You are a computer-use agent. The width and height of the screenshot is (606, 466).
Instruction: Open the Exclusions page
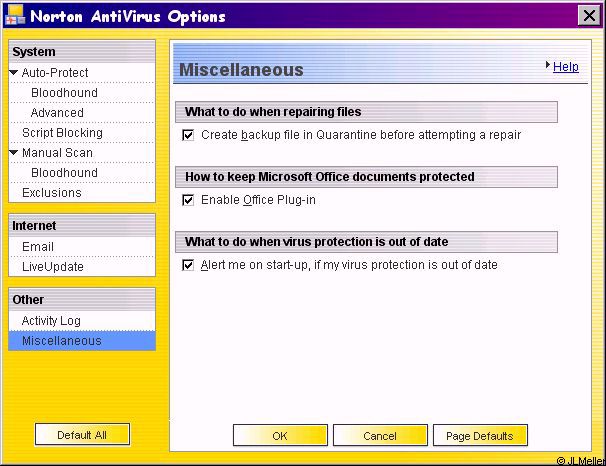pos(52,193)
